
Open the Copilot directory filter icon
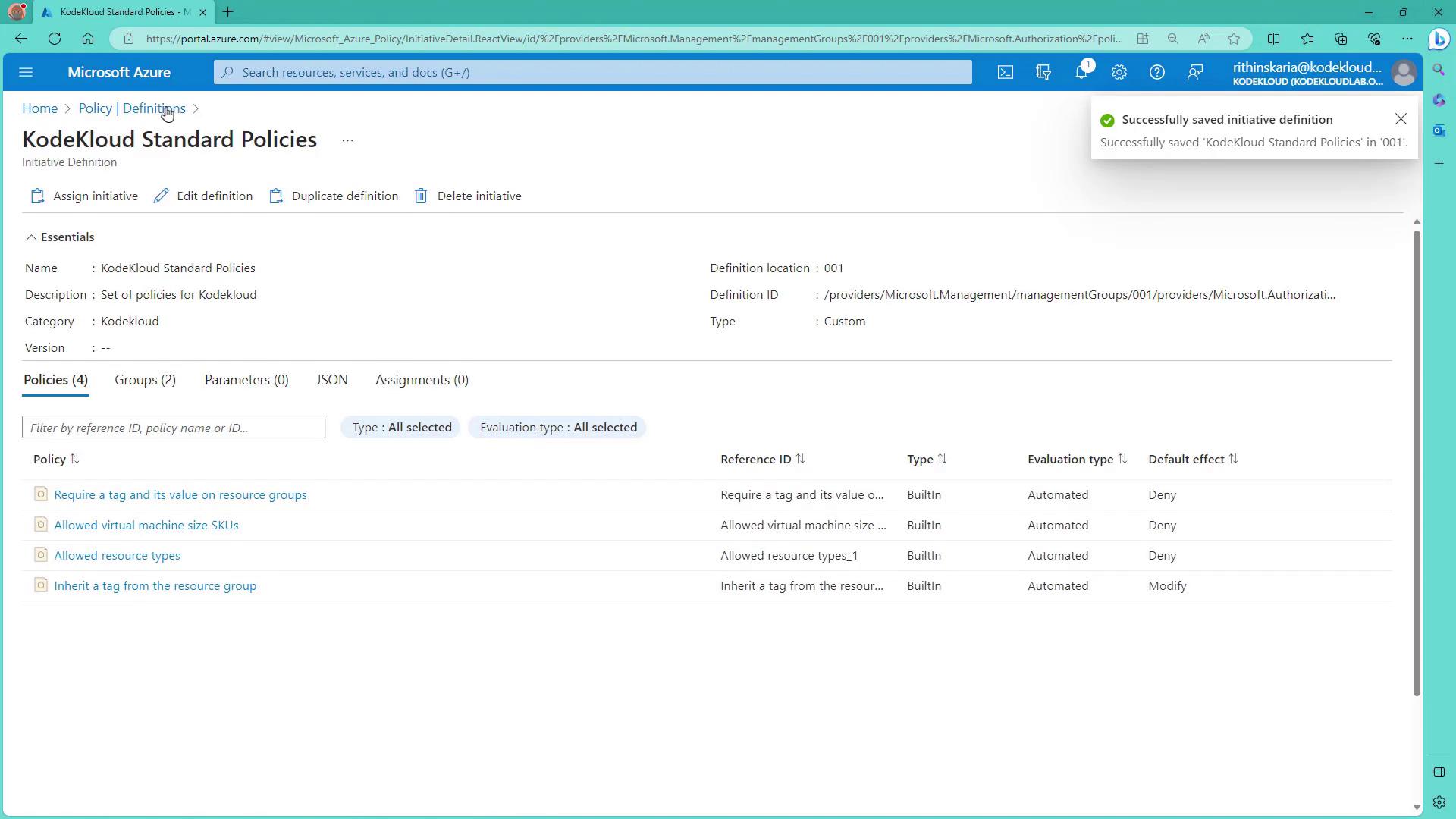pos(1043,72)
